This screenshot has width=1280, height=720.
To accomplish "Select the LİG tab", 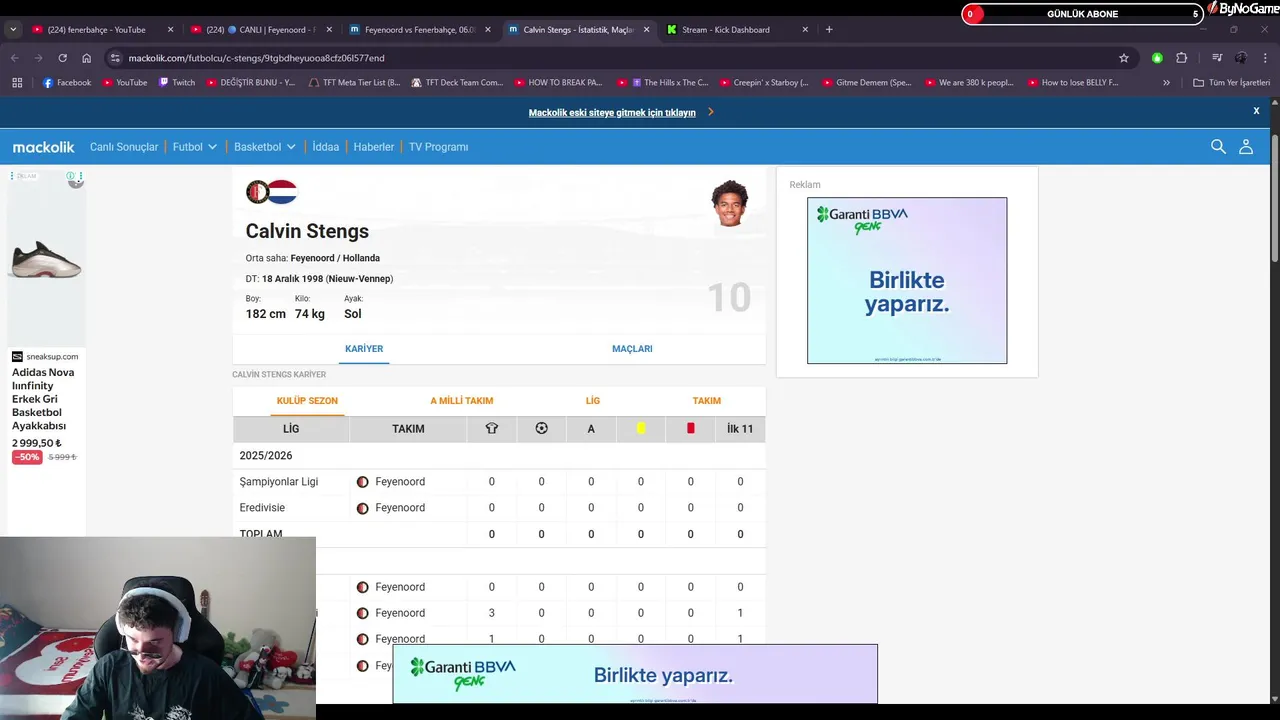I will point(593,401).
